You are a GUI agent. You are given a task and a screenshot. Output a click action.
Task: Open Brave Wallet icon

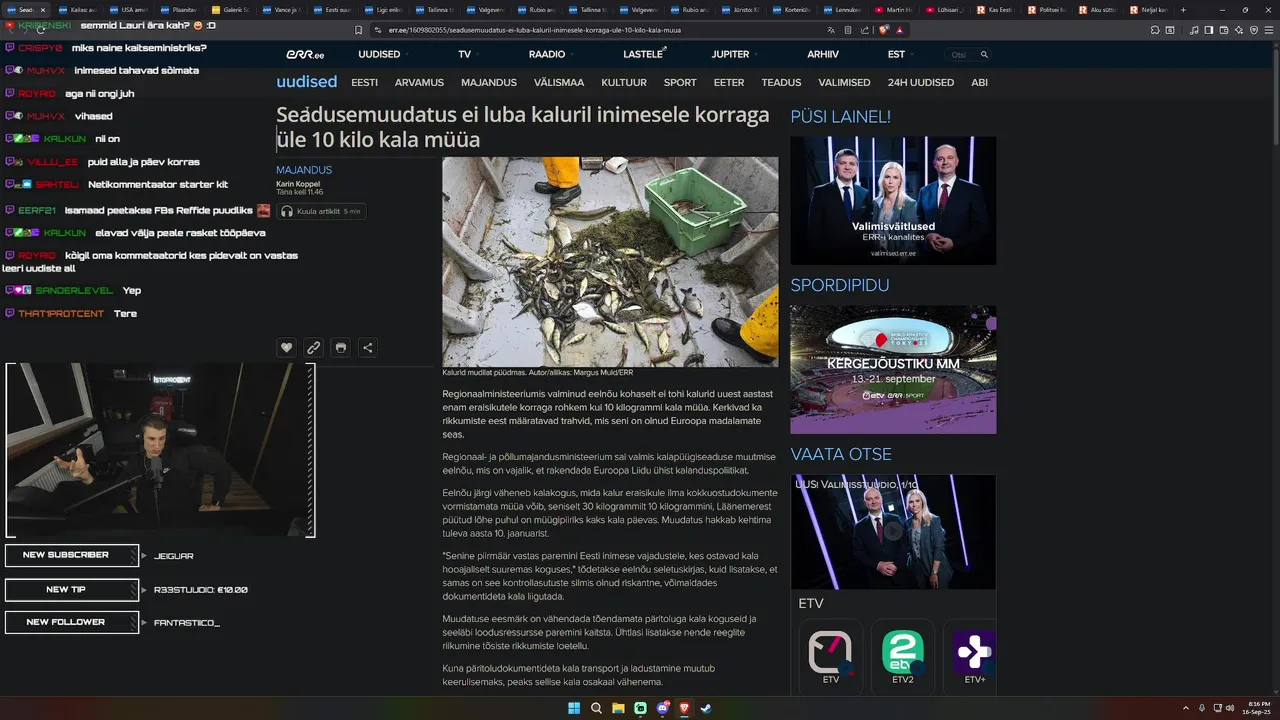pos(1223,30)
